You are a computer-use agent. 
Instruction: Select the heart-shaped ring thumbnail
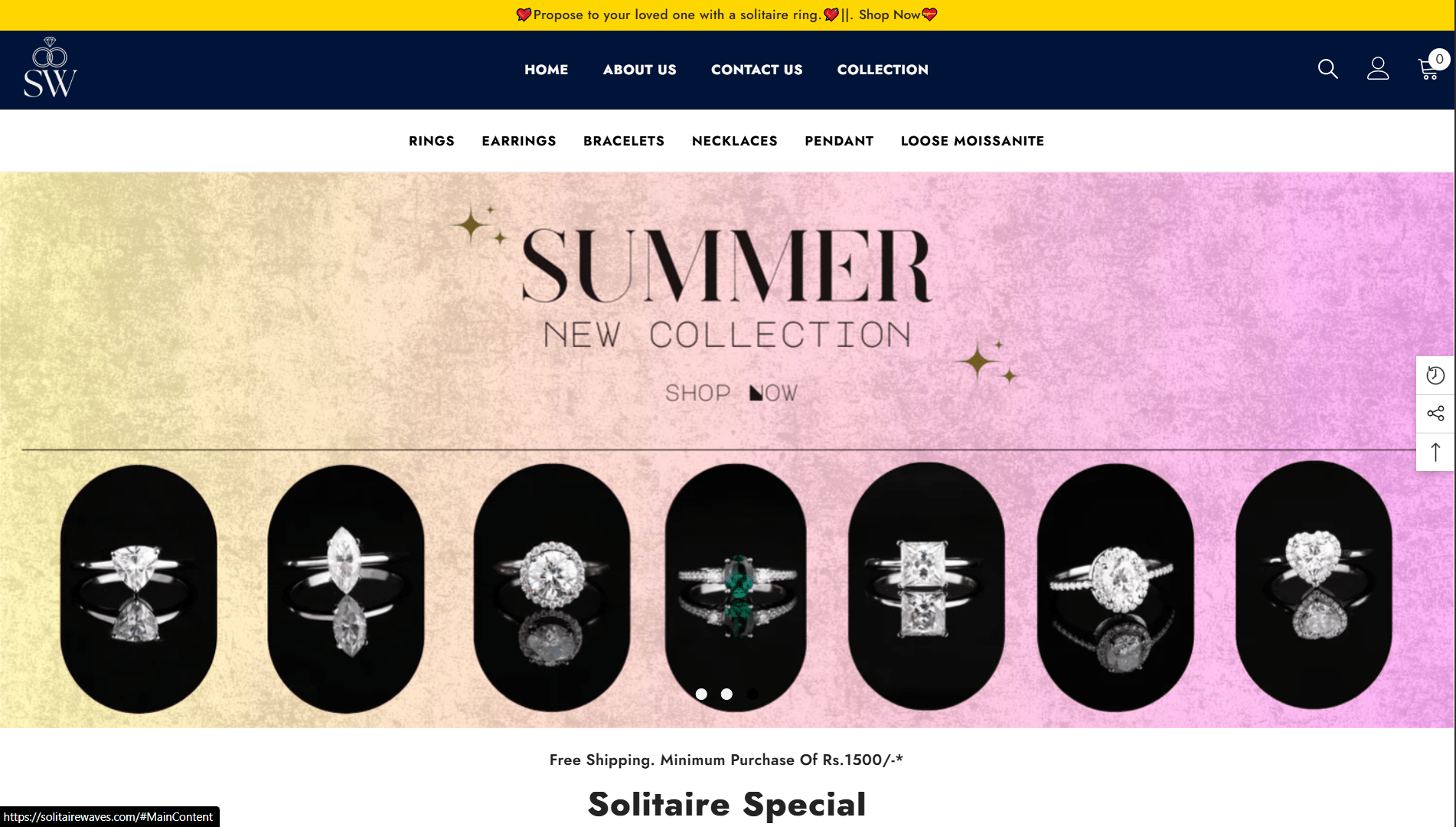coord(1314,585)
